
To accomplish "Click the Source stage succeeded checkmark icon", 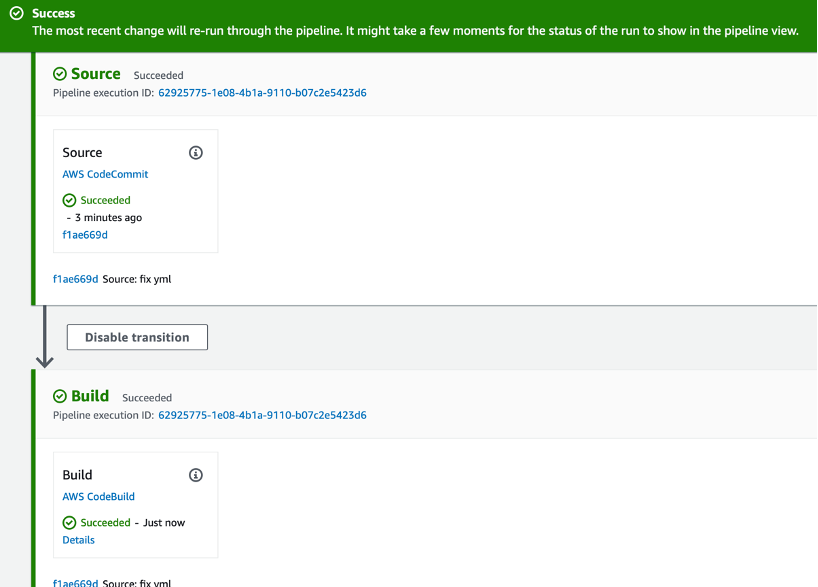I will click(60, 74).
